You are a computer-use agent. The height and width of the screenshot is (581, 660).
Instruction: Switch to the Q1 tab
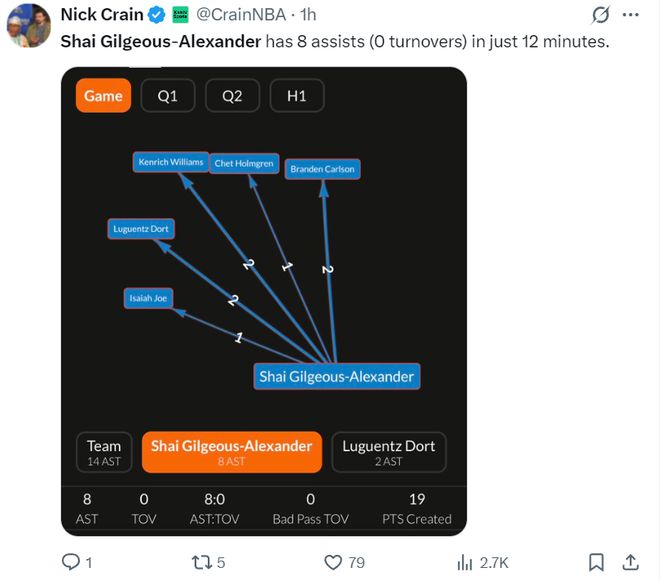pos(167,96)
